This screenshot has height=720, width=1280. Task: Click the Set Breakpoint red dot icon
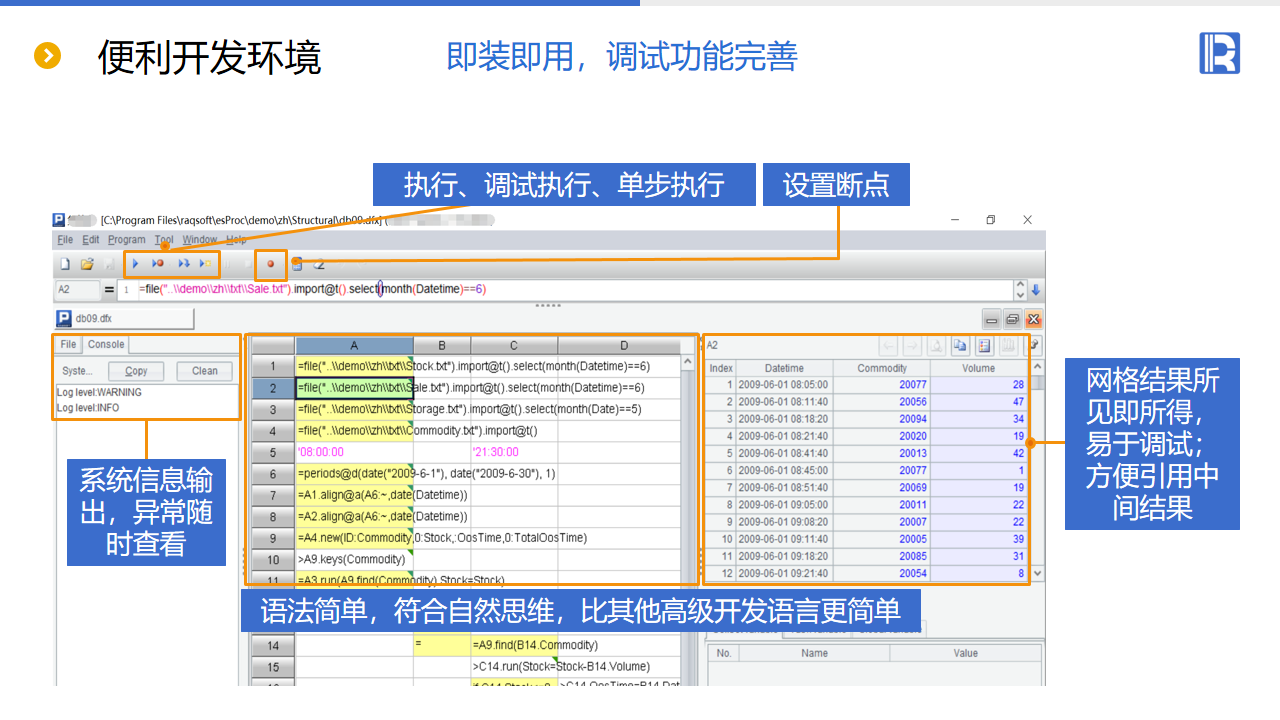270,264
